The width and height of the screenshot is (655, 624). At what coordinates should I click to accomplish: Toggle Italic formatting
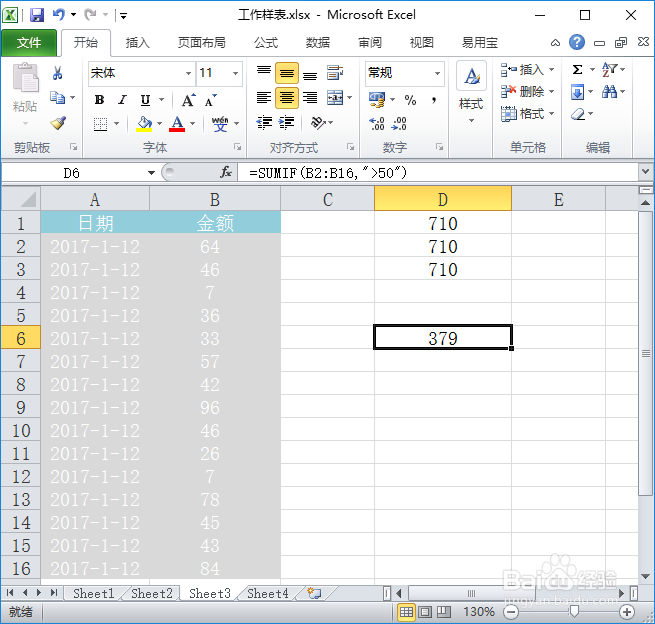[122, 100]
